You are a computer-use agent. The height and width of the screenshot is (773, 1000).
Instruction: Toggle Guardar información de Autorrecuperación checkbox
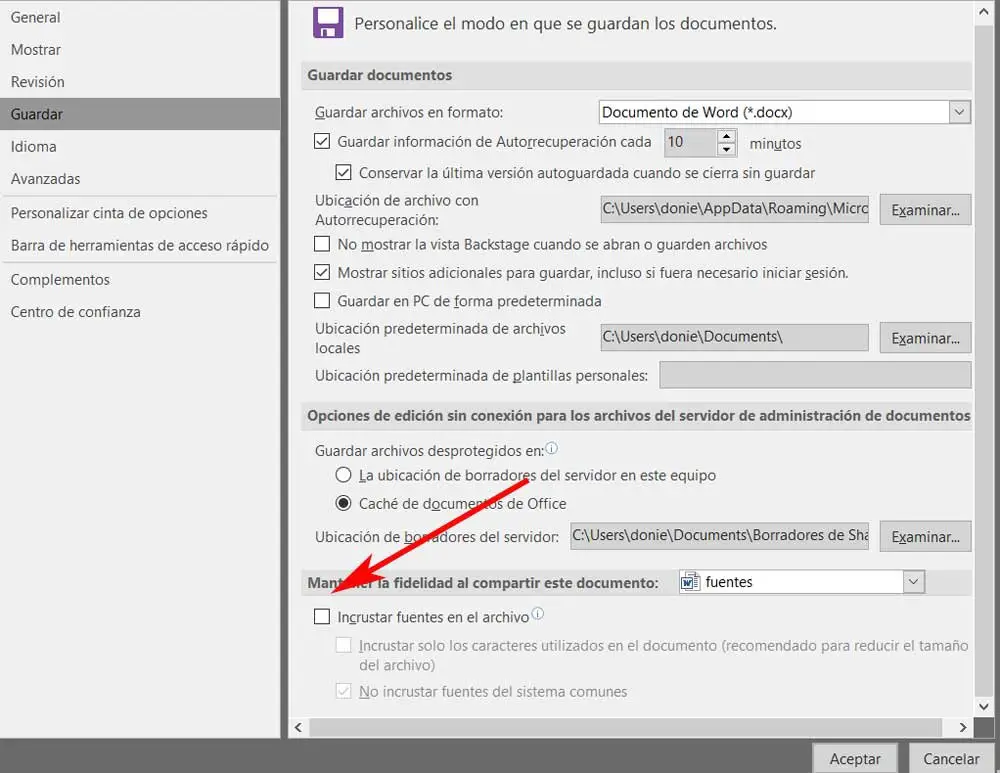tap(322, 142)
